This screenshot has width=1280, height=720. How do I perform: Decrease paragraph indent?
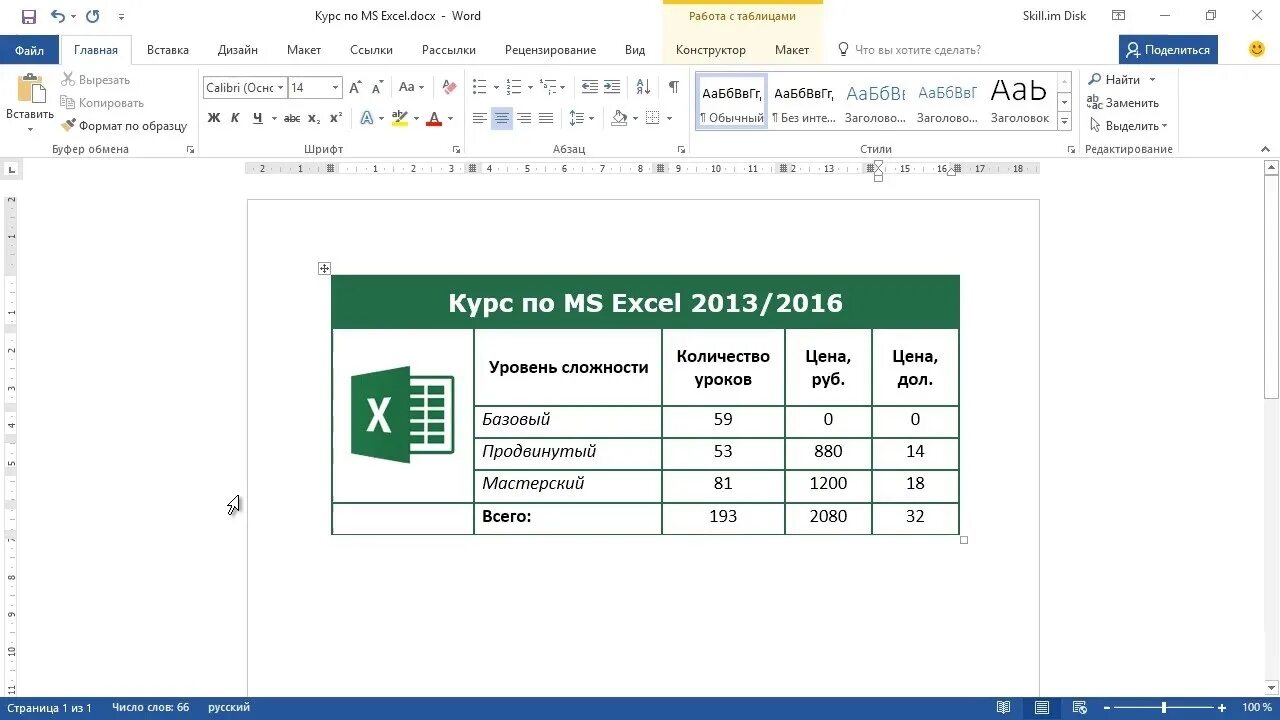(590, 88)
